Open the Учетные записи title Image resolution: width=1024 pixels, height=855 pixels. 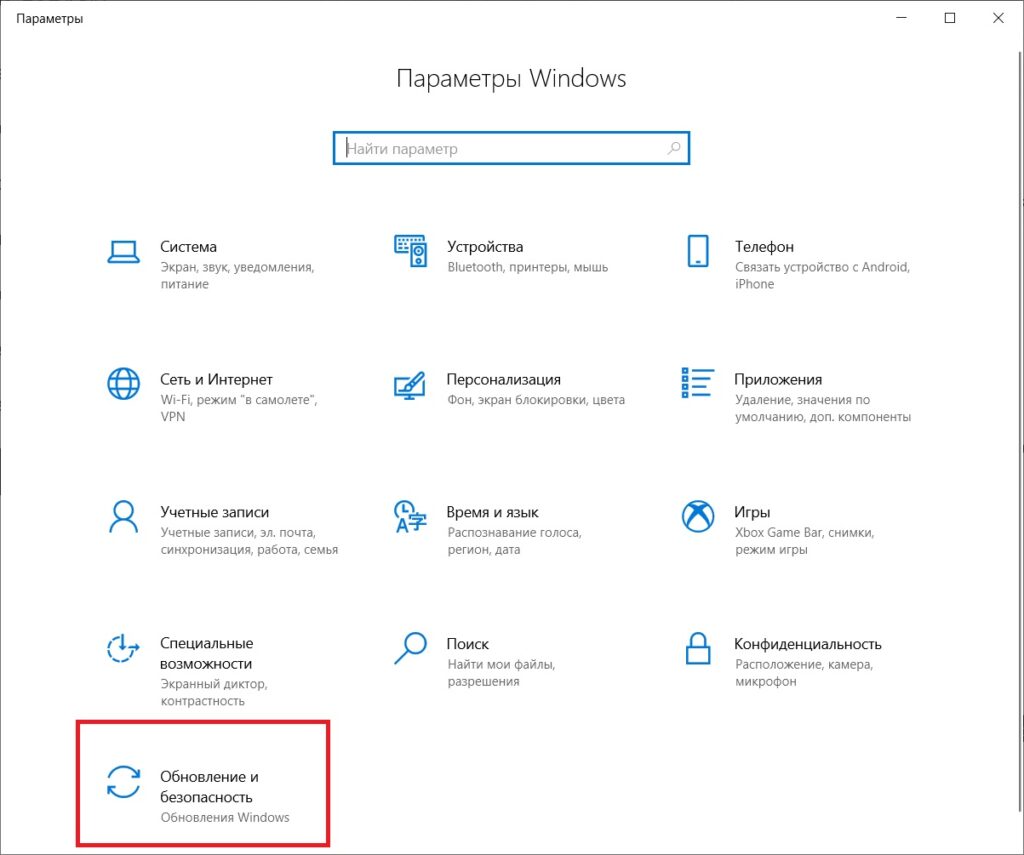click(214, 512)
